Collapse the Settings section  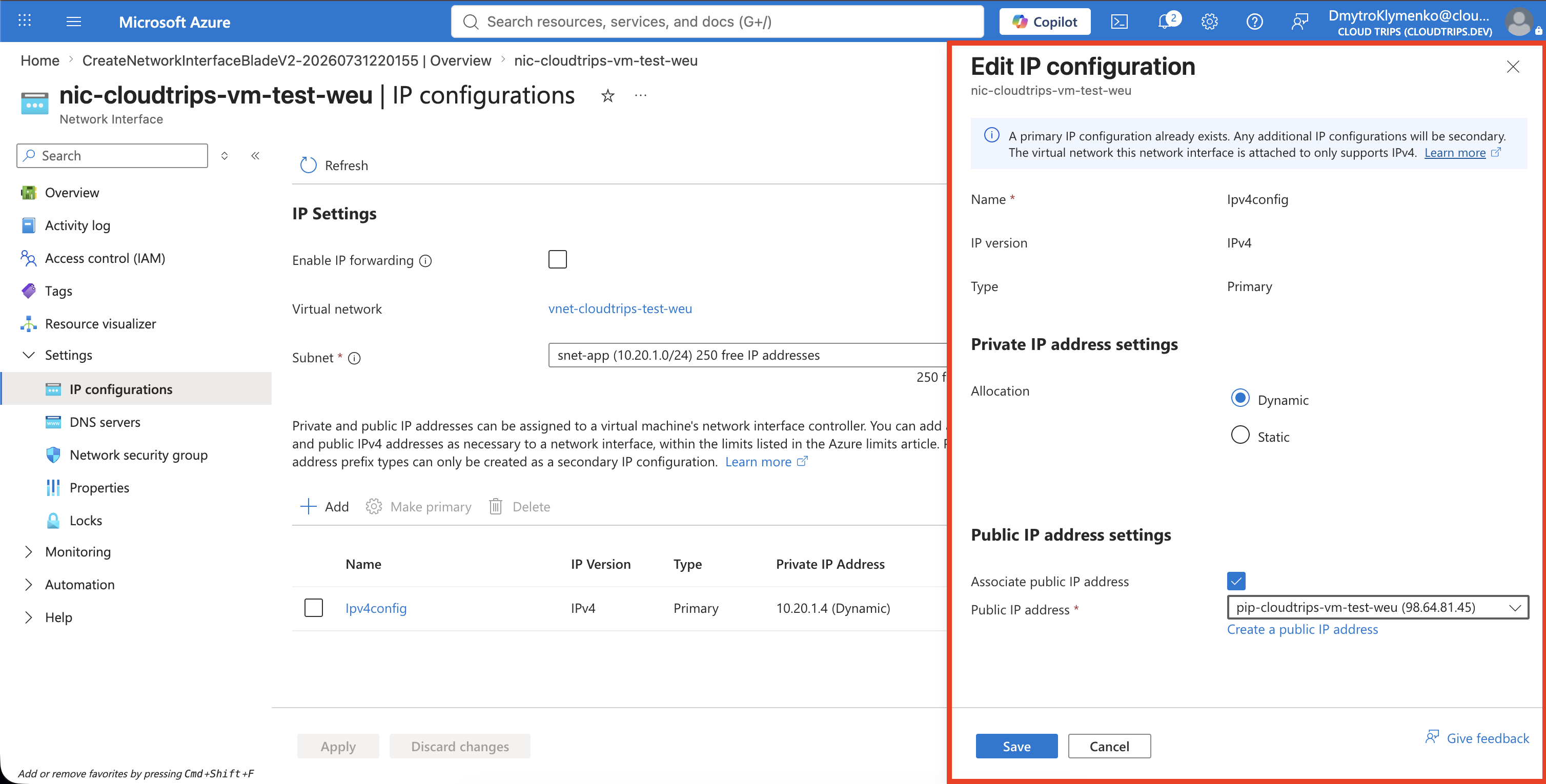coord(28,355)
